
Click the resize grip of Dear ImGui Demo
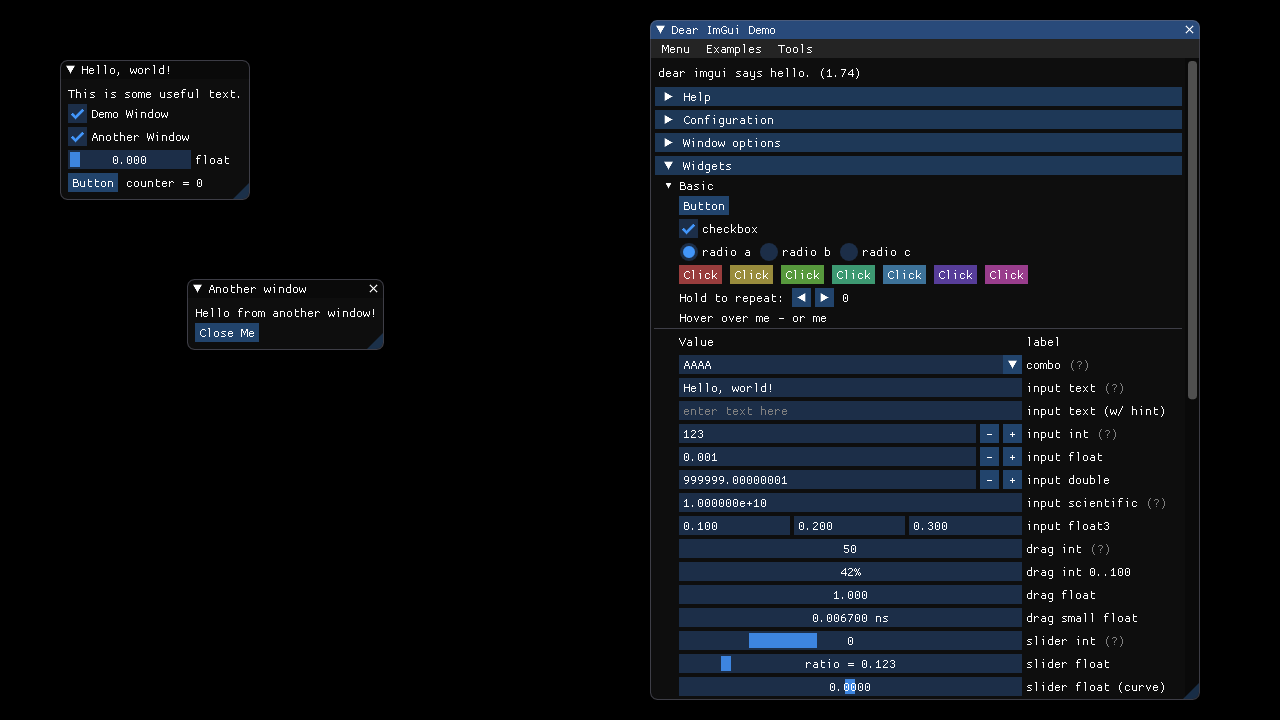click(x=1192, y=692)
